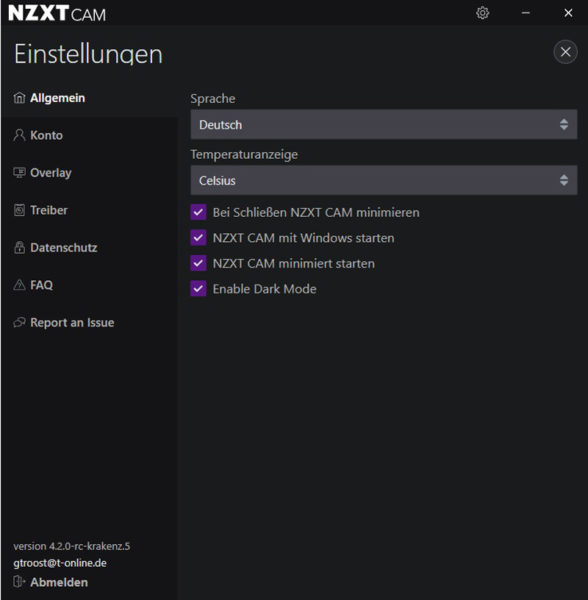Open the Sprache dropdown showing Deutsch
The height and width of the screenshot is (600, 588).
click(x=384, y=124)
